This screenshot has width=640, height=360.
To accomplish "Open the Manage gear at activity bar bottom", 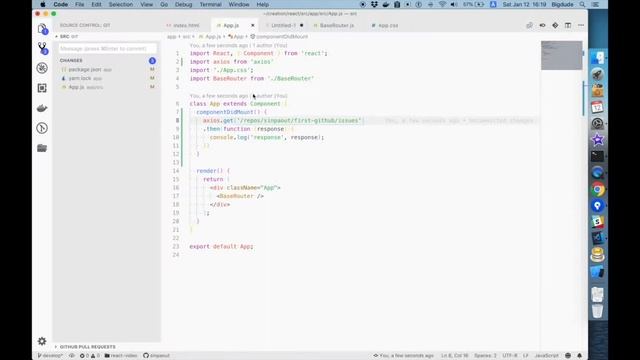I will pyautogui.click(x=42, y=341).
